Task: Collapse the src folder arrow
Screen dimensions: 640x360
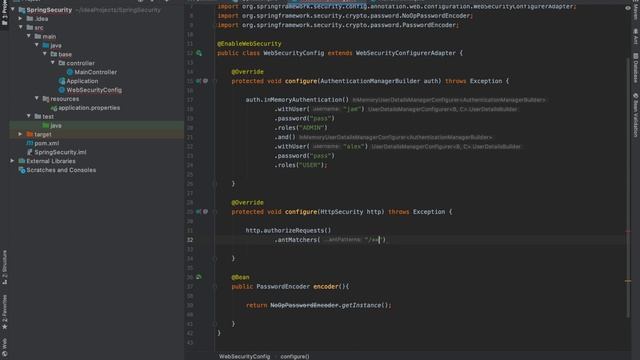Action: (x=20, y=27)
